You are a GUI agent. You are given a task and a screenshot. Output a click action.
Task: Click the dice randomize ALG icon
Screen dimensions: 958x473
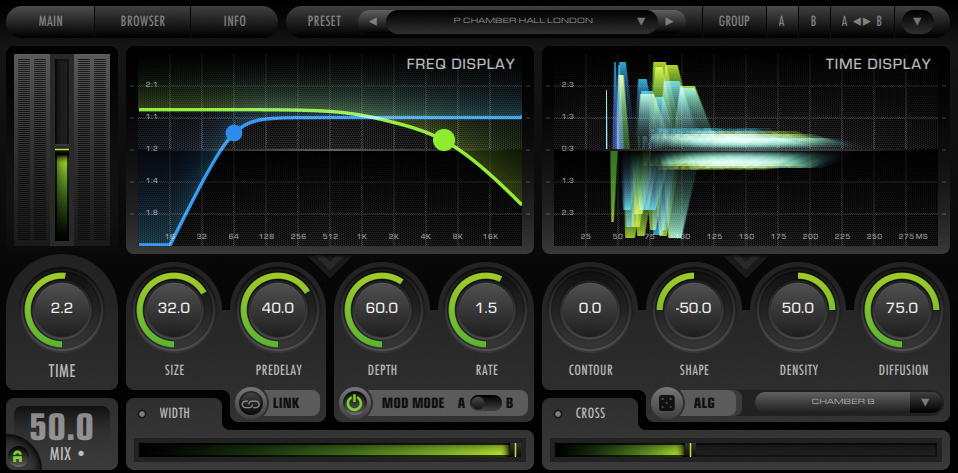[667, 403]
